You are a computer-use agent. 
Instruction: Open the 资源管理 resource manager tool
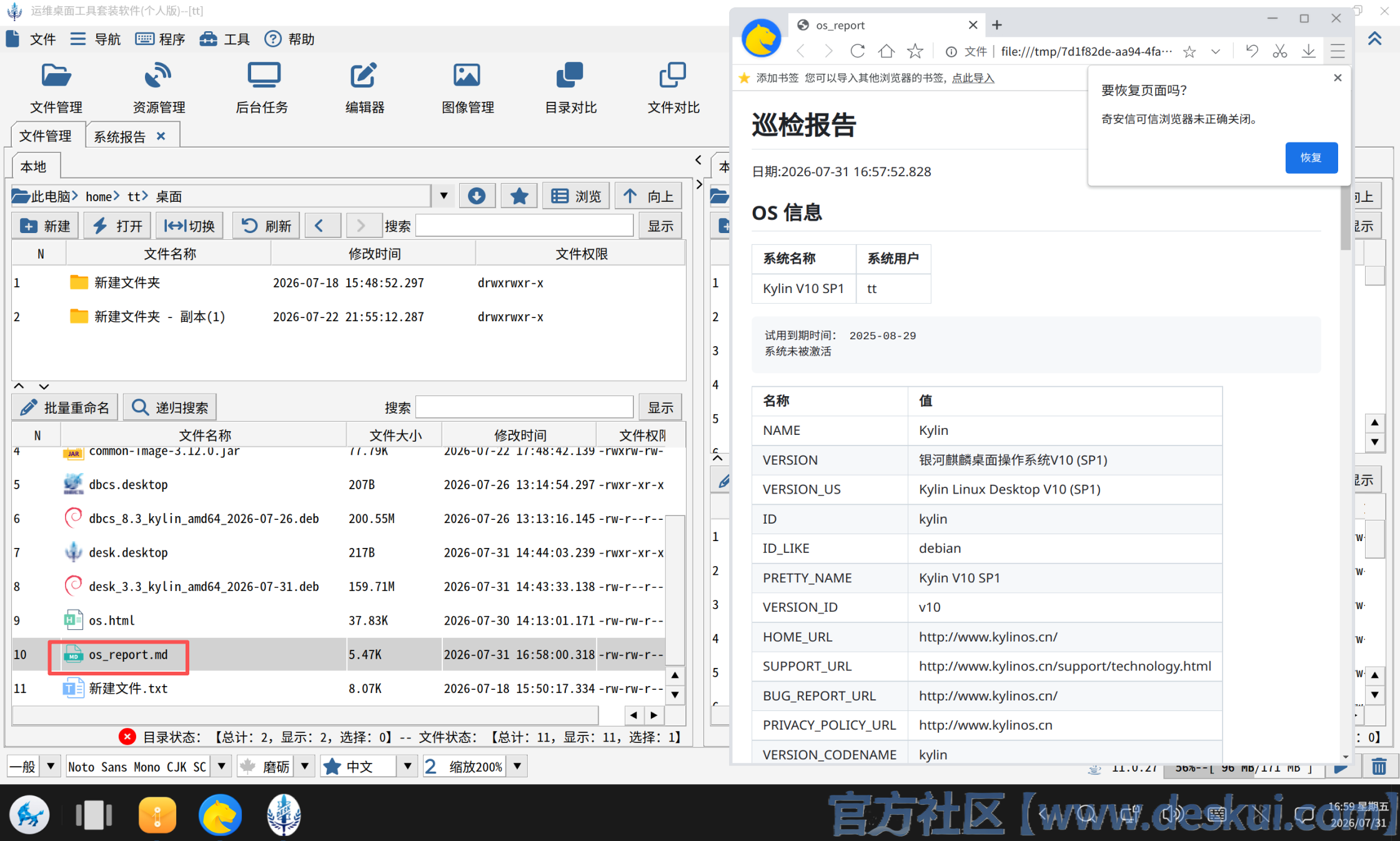point(159,88)
